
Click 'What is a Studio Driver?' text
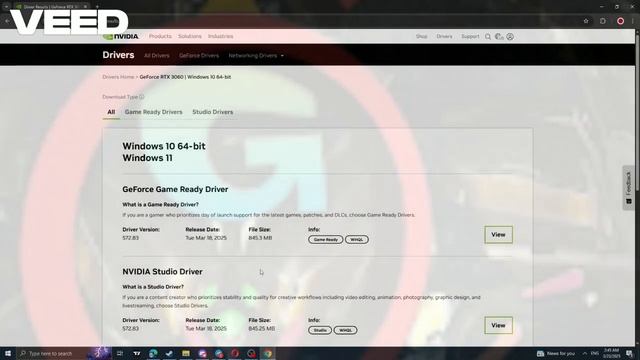[153, 287]
